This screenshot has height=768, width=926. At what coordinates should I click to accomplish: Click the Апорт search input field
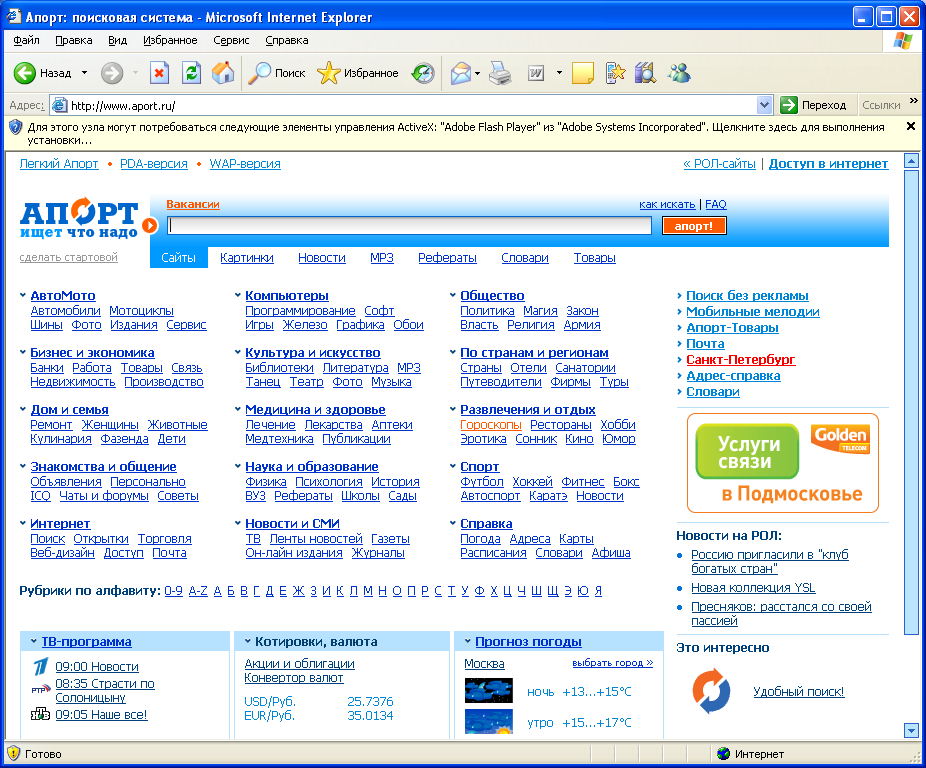pyautogui.click(x=409, y=226)
